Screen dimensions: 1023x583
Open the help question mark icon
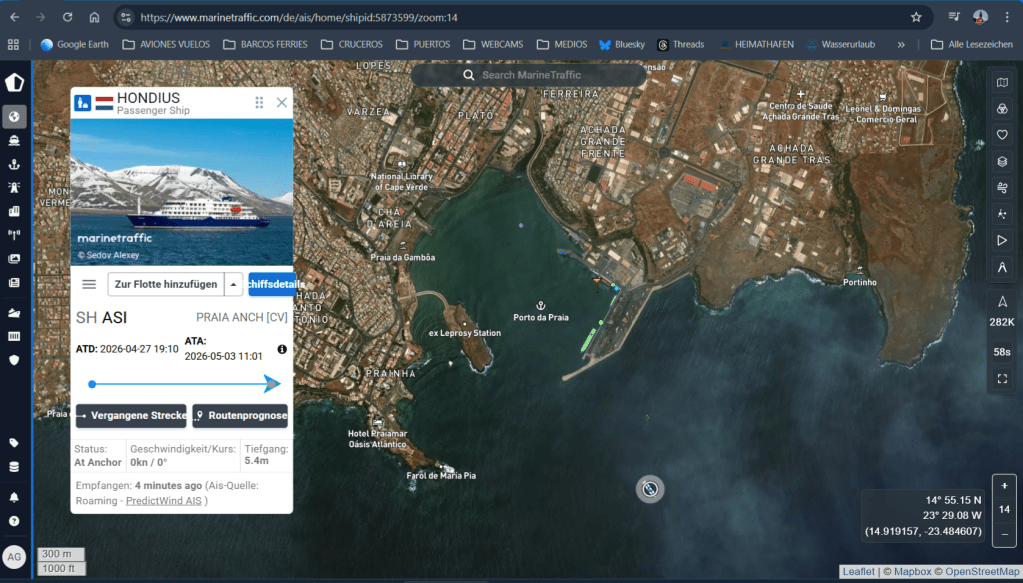(14, 521)
